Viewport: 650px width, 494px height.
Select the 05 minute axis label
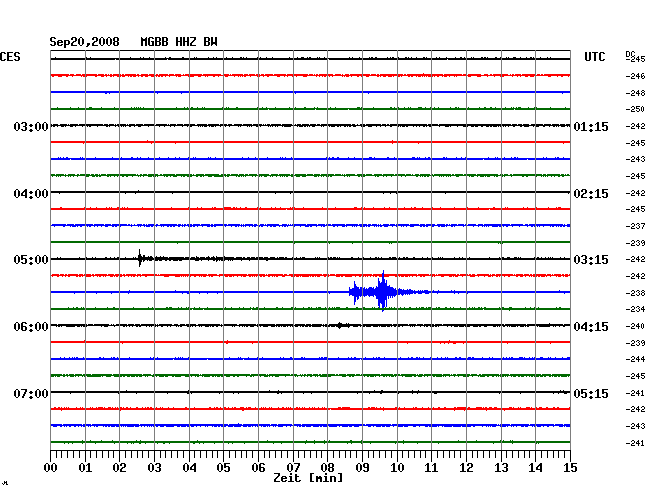pyautogui.click(x=223, y=468)
